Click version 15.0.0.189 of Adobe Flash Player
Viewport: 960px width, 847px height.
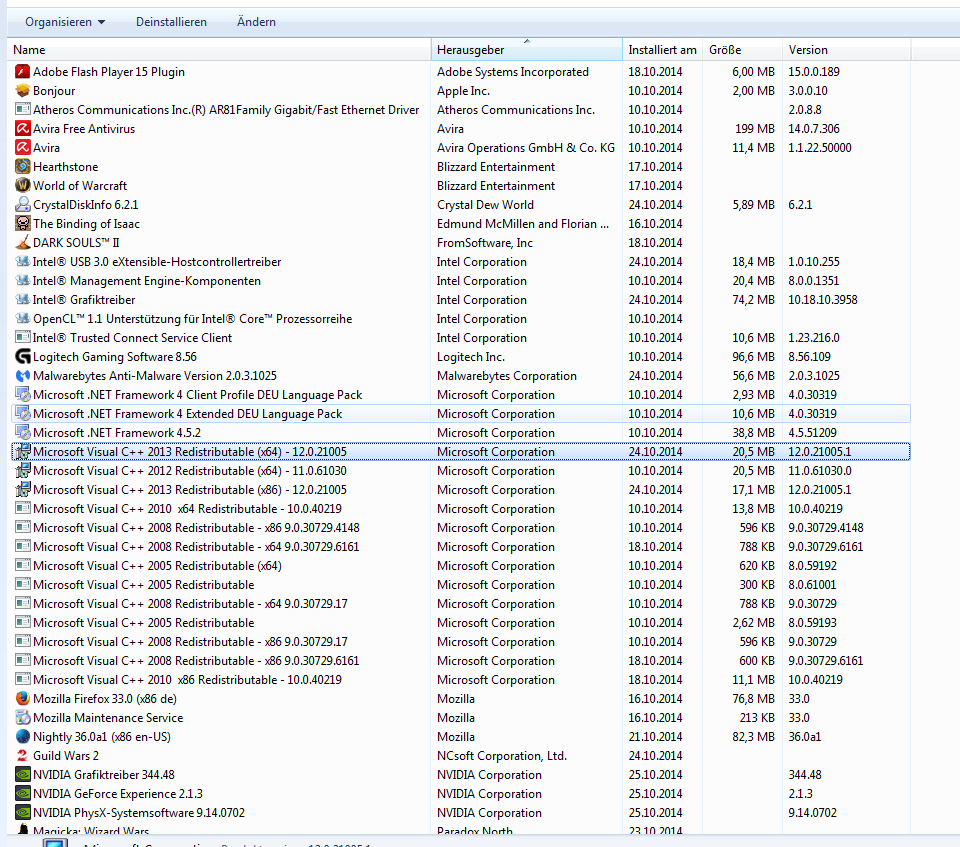click(814, 72)
